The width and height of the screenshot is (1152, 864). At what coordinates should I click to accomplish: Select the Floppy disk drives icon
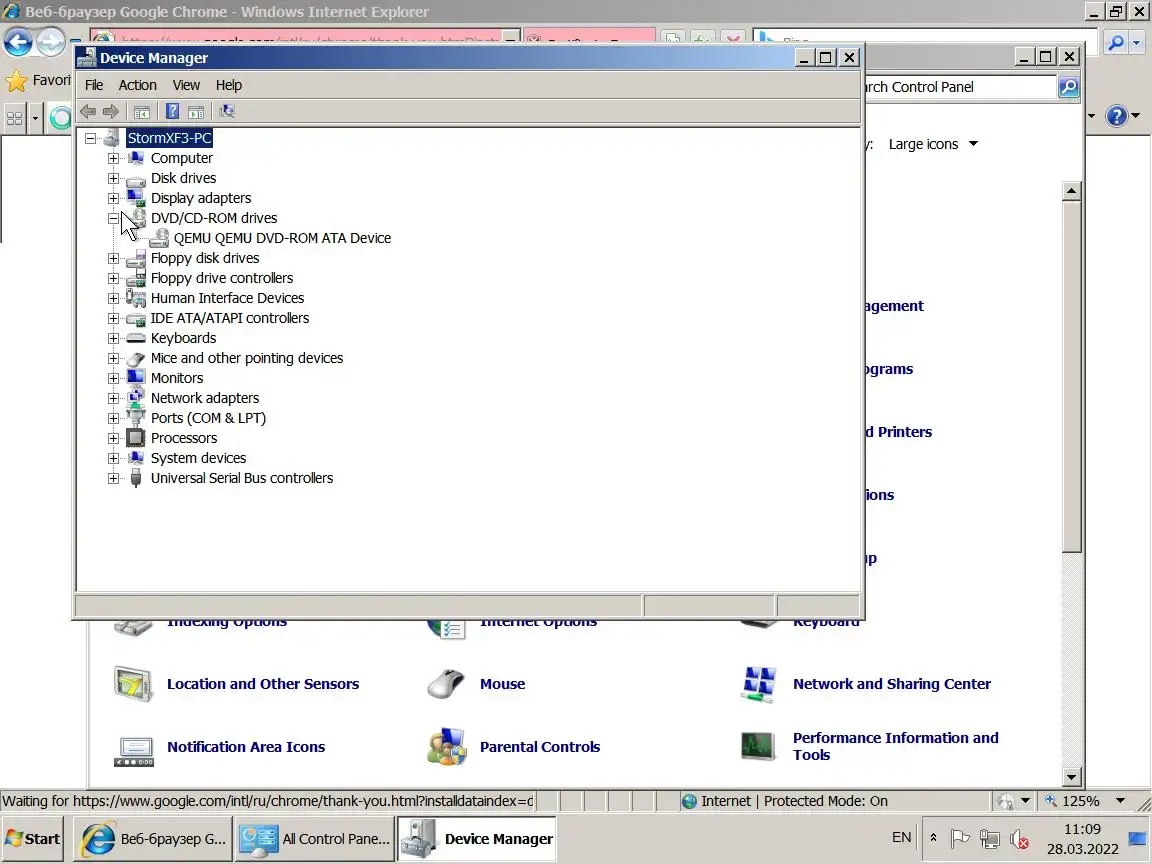(135, 258)
